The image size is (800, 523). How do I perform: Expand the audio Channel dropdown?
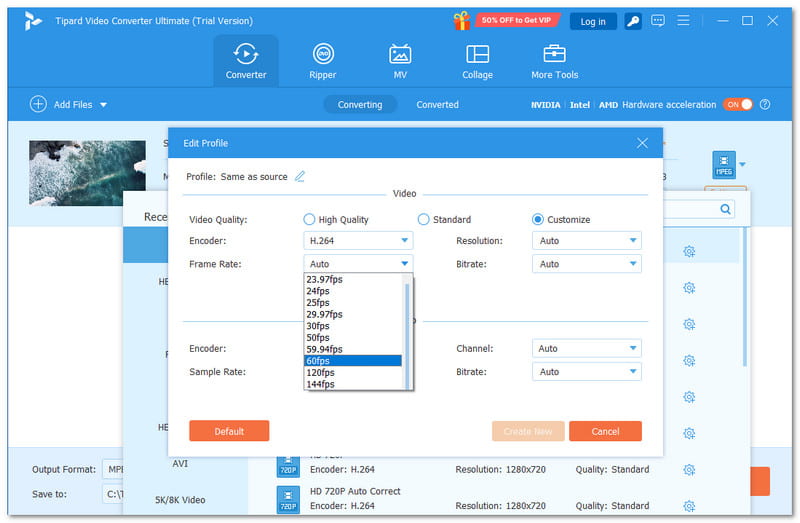pyautogui.click(x=587, y=349)
